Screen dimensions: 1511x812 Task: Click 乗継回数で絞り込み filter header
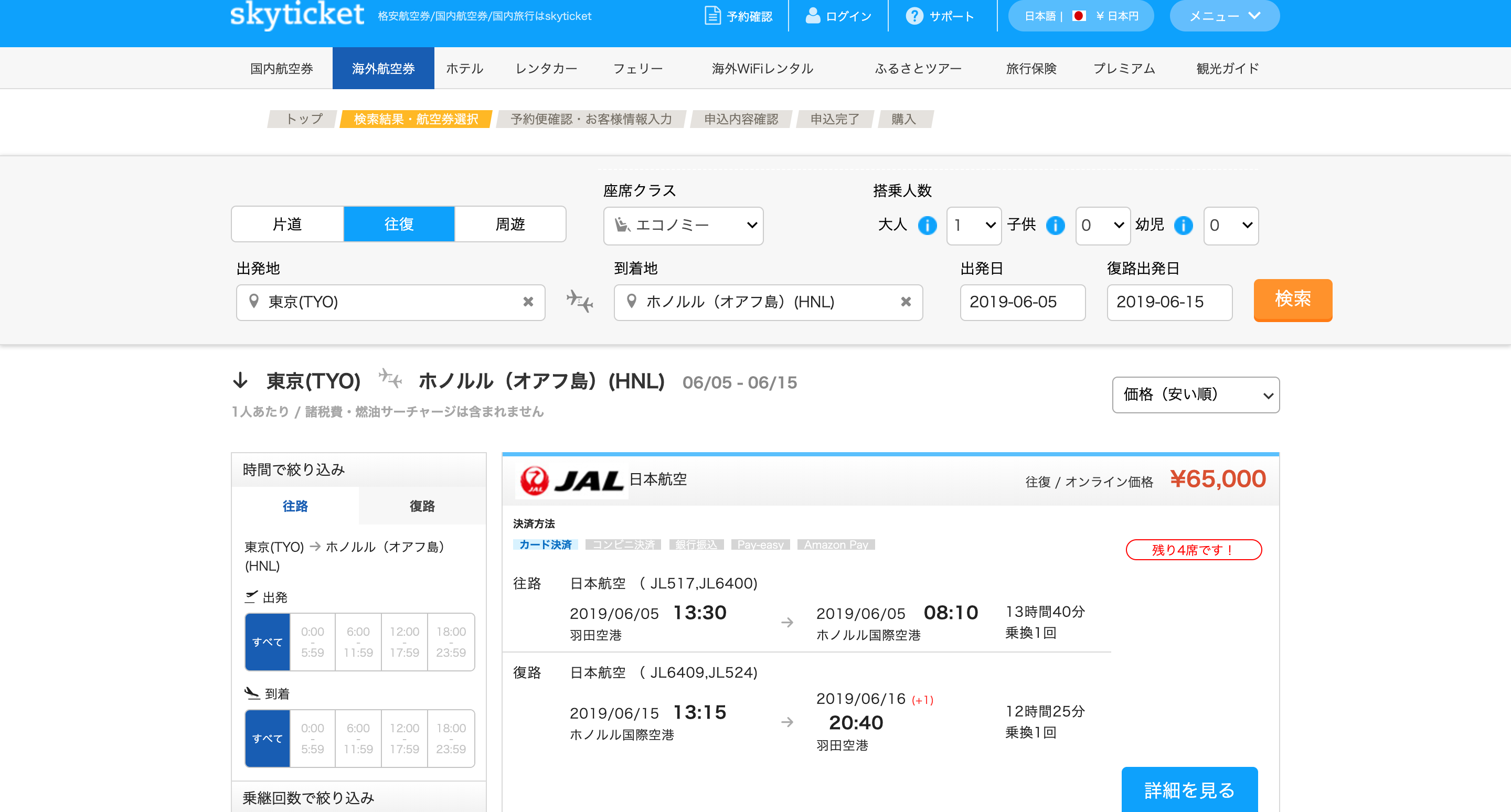tap(359, 797)
